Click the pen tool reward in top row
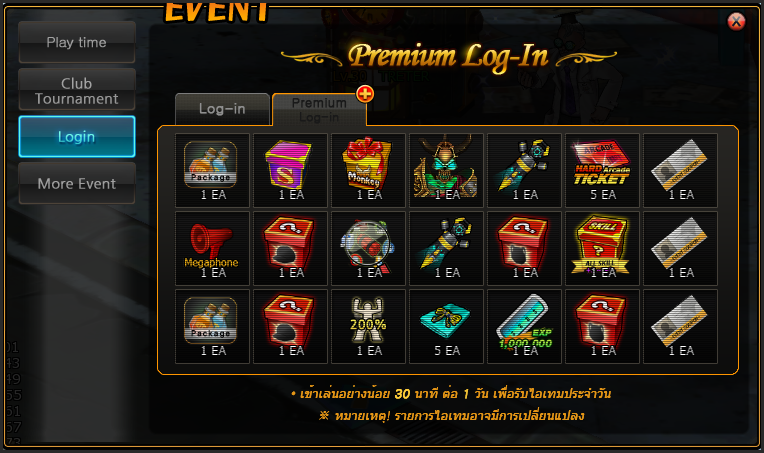 [x=524, y=170]
